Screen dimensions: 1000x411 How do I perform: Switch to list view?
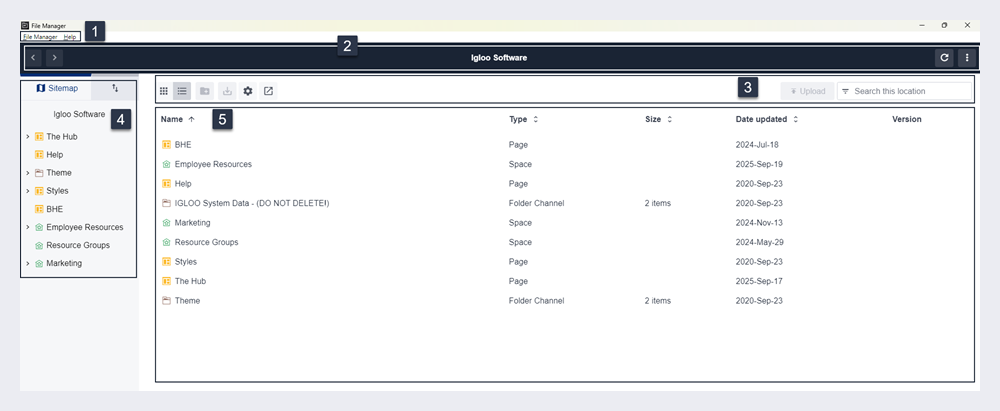pos(182,91)
